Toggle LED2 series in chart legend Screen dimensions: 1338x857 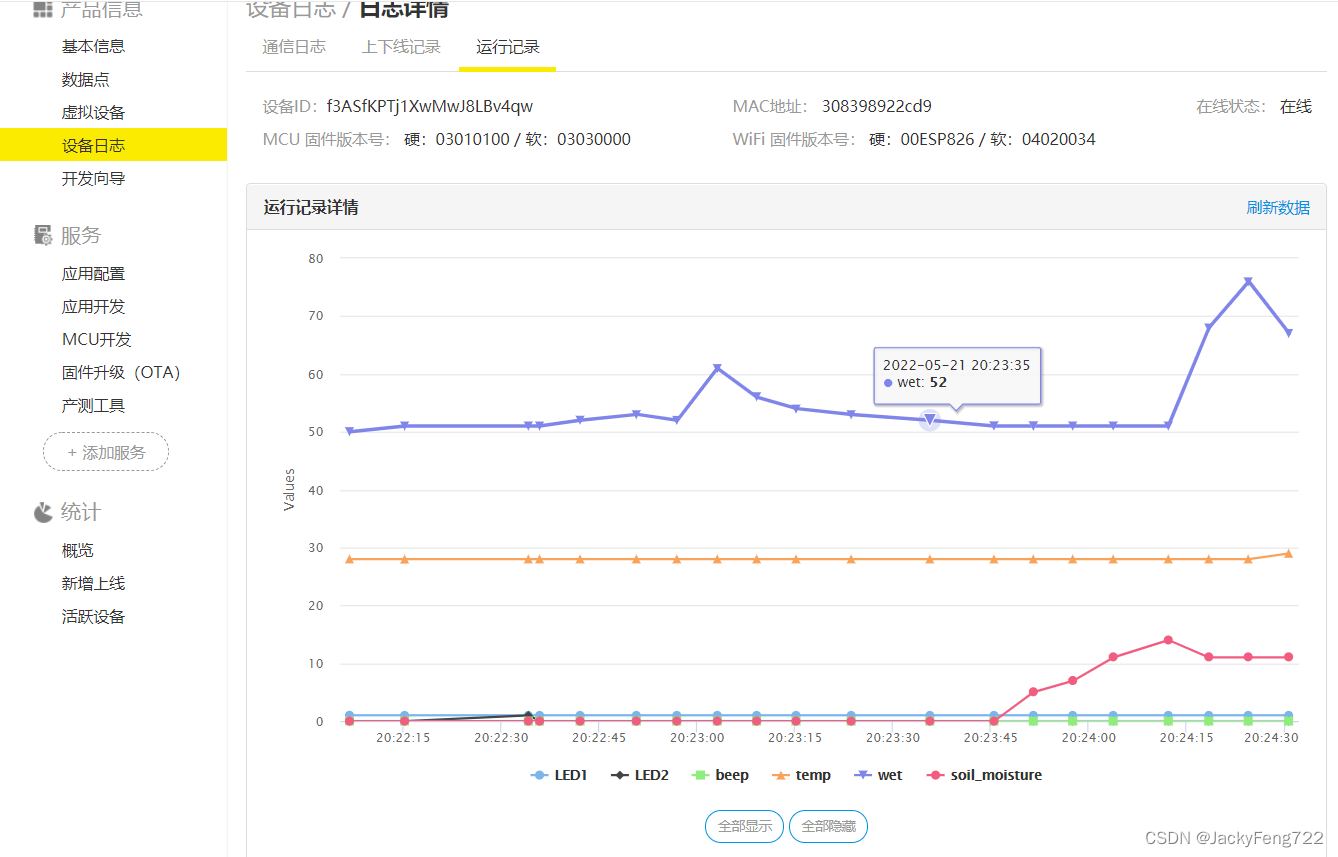coord(641,775)
